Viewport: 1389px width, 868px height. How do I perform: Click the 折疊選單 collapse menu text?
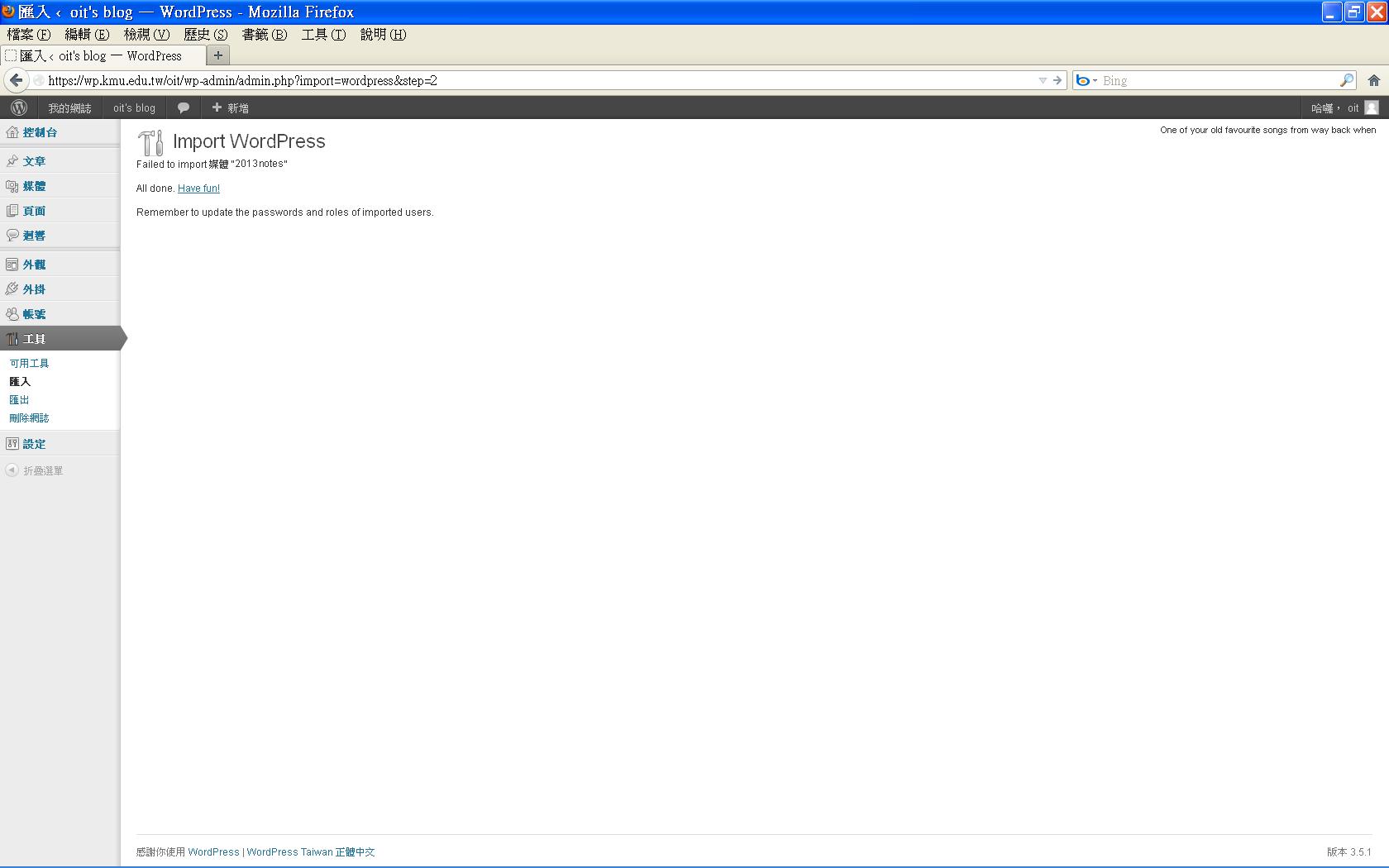pos(43,471)
